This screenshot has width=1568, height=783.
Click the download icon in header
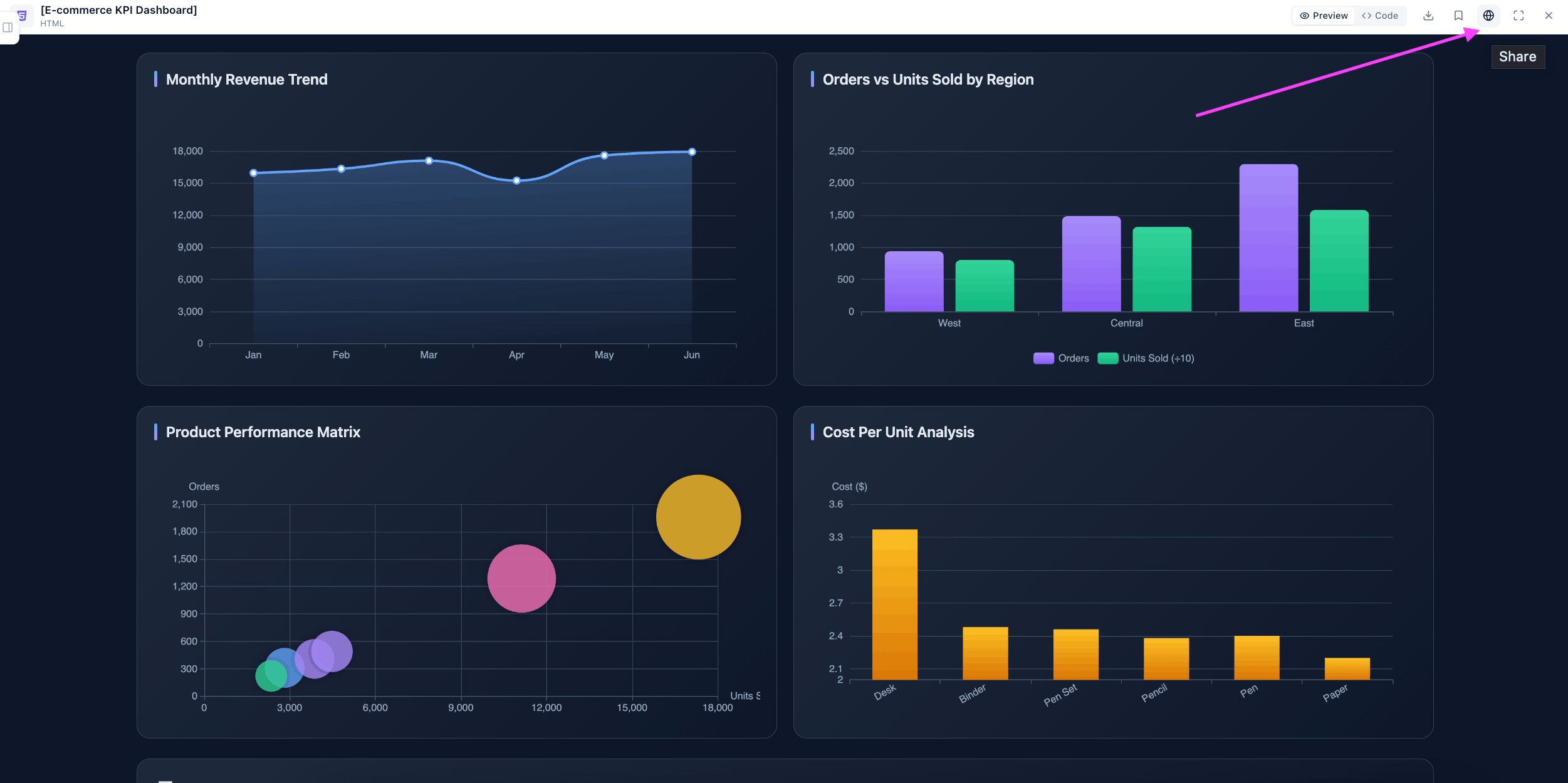click(1428, 16)
